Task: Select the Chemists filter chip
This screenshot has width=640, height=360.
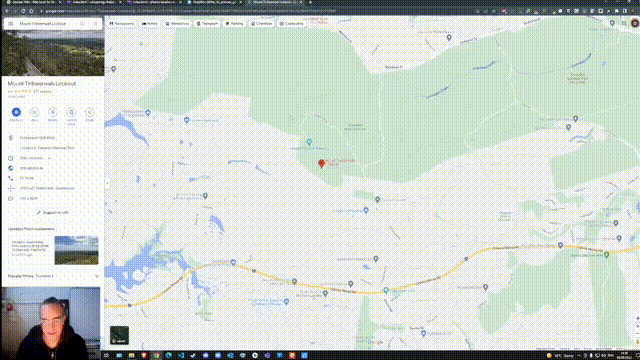Action: pos(262,24)
